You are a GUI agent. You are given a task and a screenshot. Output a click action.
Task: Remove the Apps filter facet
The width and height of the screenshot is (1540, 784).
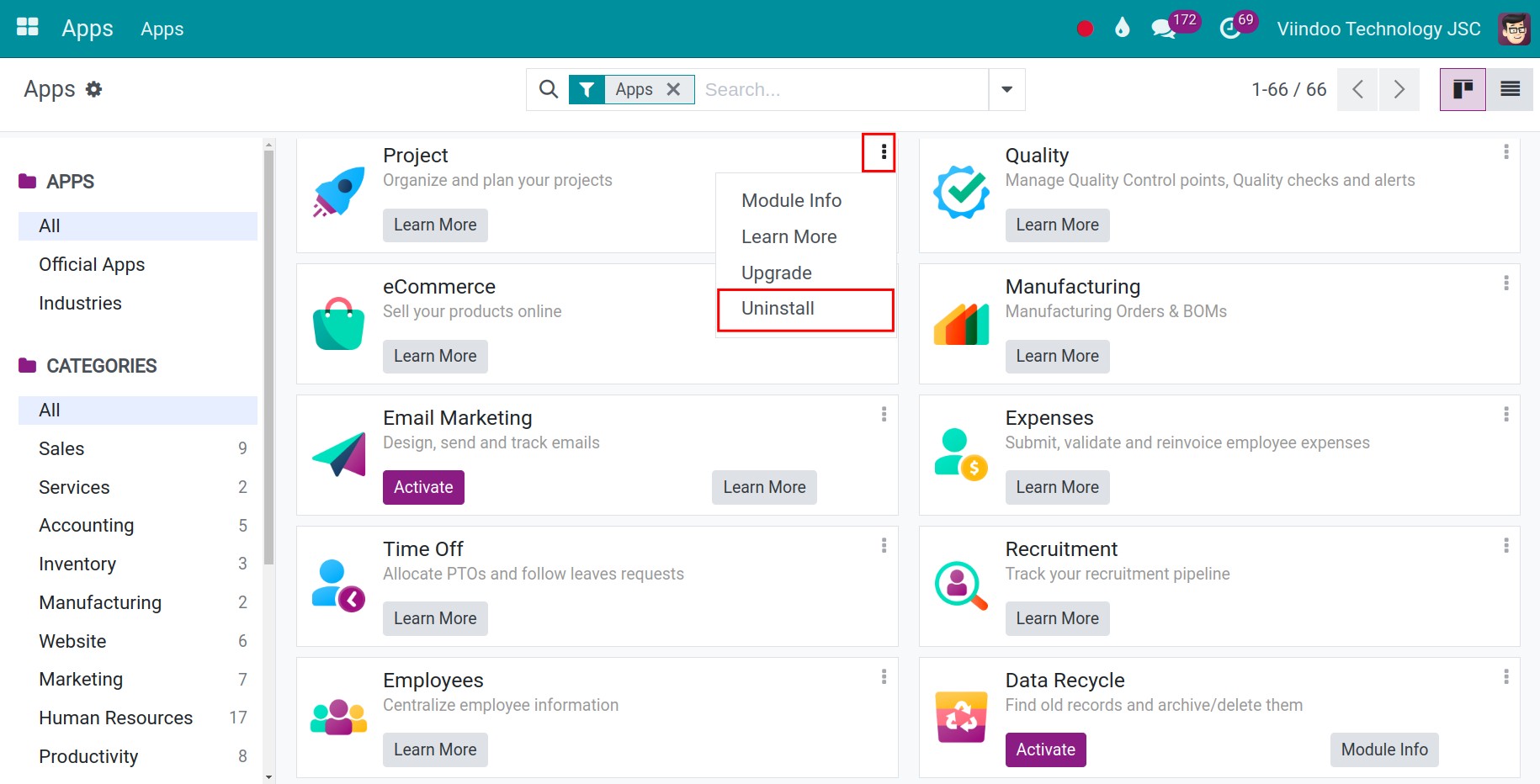click(673, 89)
